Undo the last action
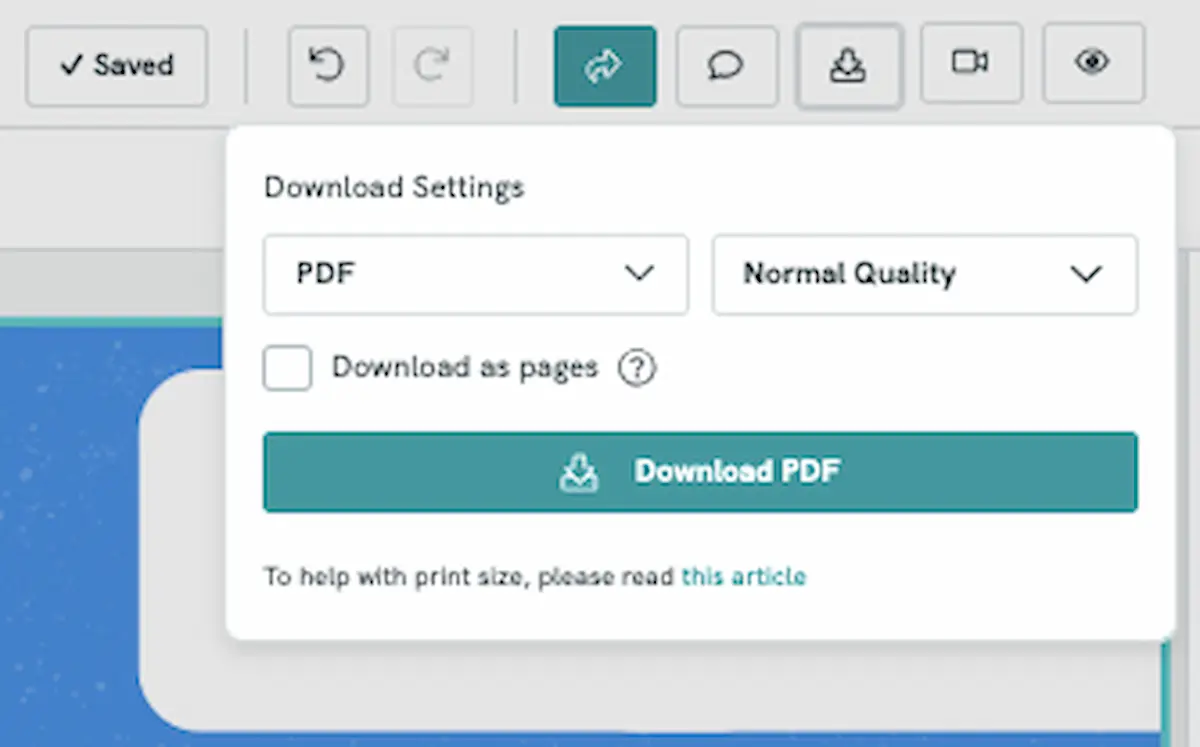This screenshot has width=1200, height=747. coord(328,66)
